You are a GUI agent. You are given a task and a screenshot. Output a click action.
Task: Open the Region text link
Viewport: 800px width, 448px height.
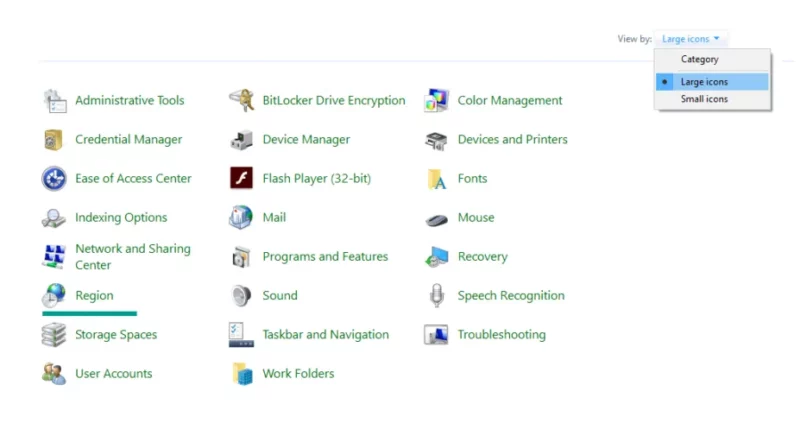pos(94,295)
